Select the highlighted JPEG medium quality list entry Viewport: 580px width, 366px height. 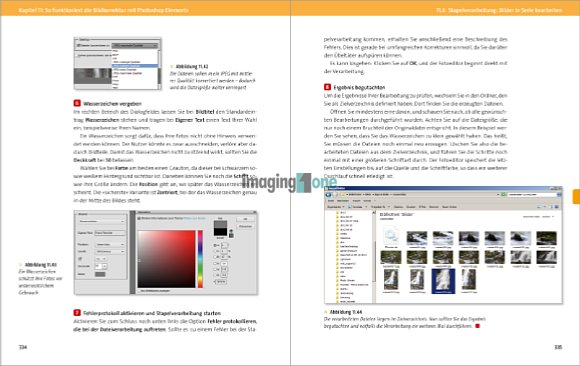(135, 66)
